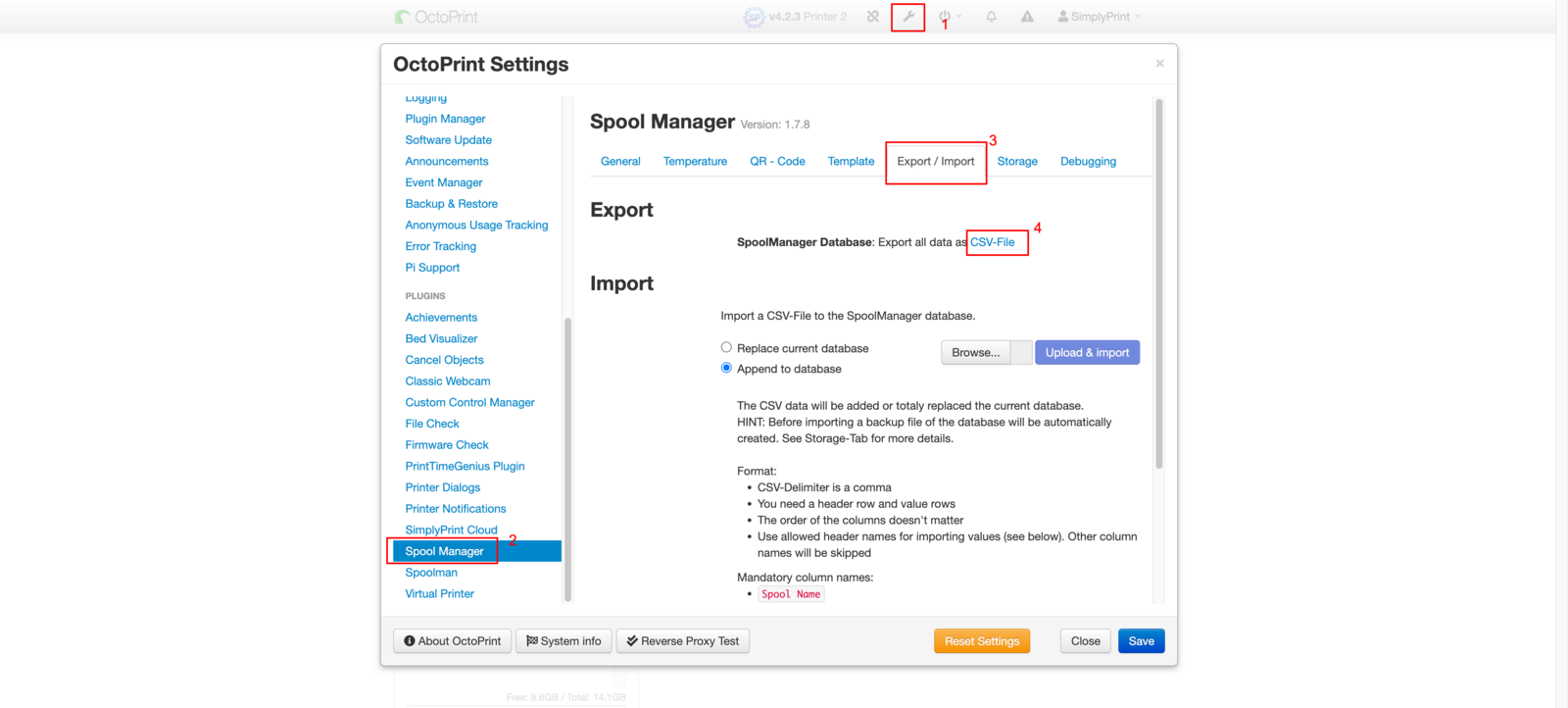Open Firmware Check plugin settings
Image resolution: width=1568 pixels, height=708 pixels.
pos(447,445)
